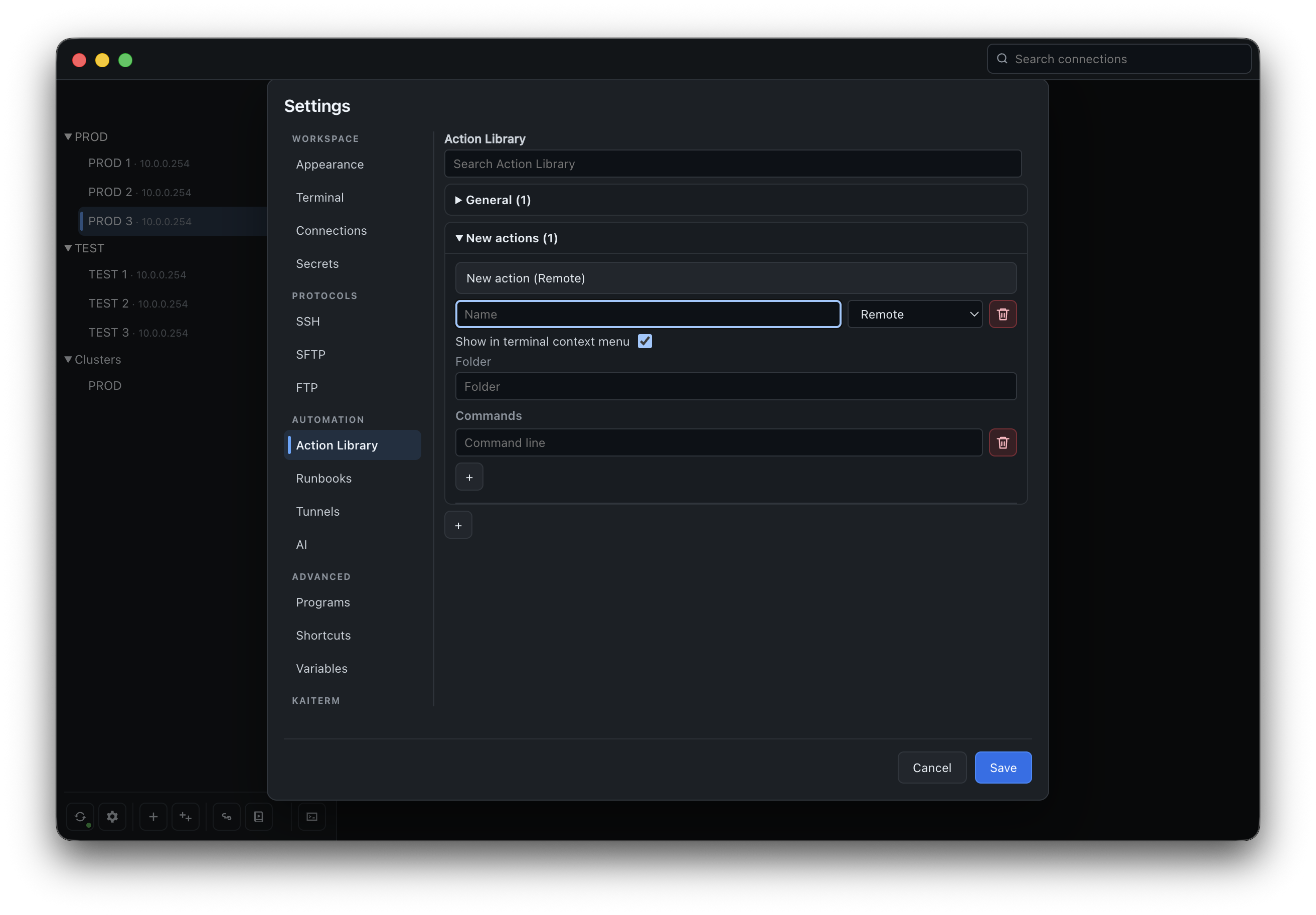
Task: Focus the action Name field
Action: point(648,314)
